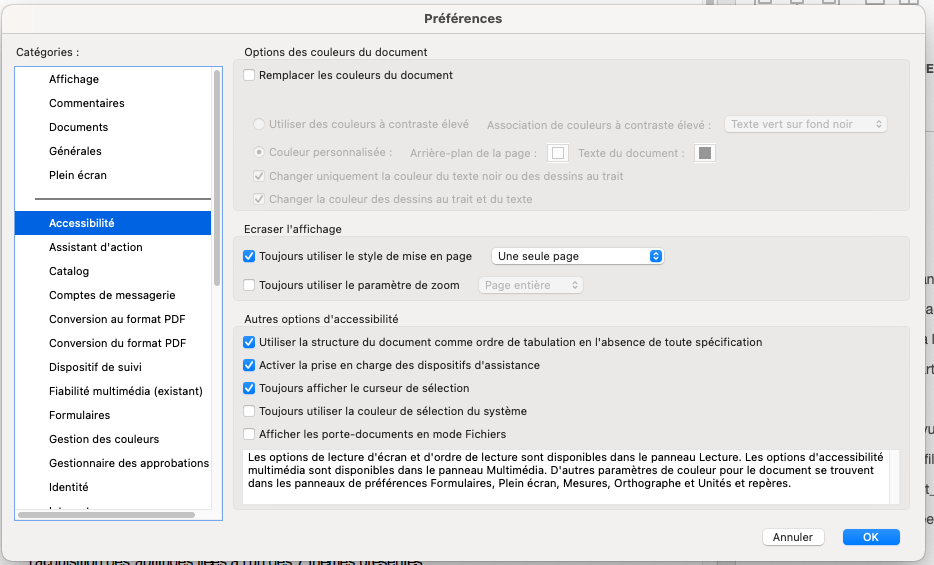Viewport: 934px width, 565px height.
Task: Select Comptes de messagerie category
Action: click(112, 295)
